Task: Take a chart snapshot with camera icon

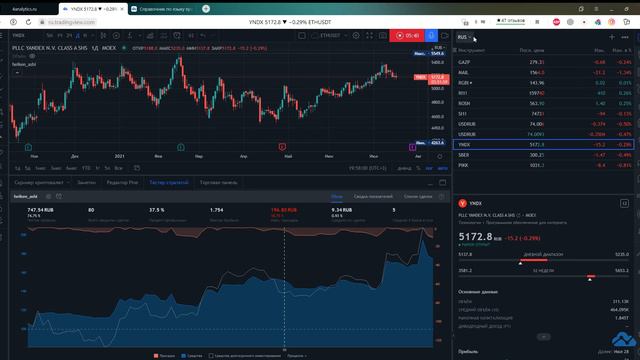Action: [x=383, y=36]
